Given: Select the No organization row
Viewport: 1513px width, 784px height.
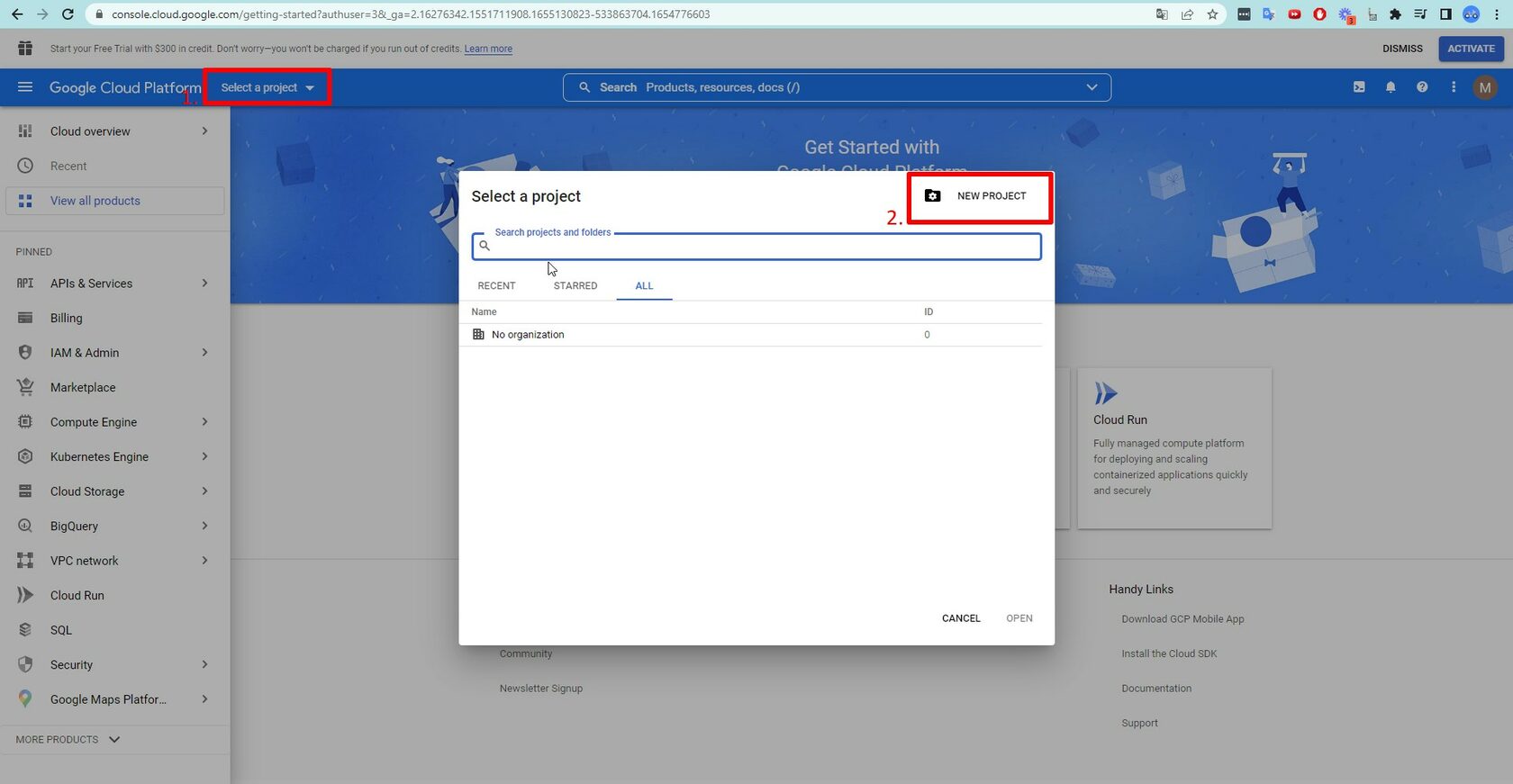Looking at the screenshot, I should (x=756, y=335).
